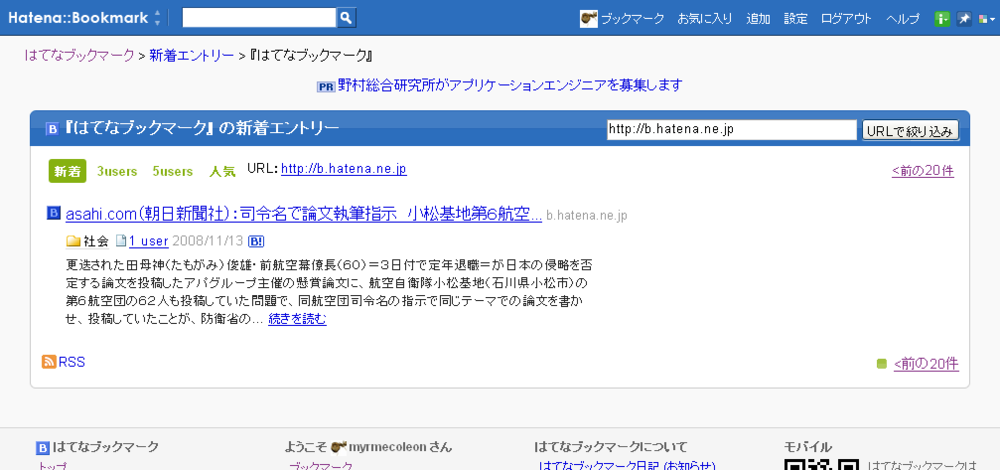Click the B icon in the panel title
The image size is (1000, 470).
point(52,129)
